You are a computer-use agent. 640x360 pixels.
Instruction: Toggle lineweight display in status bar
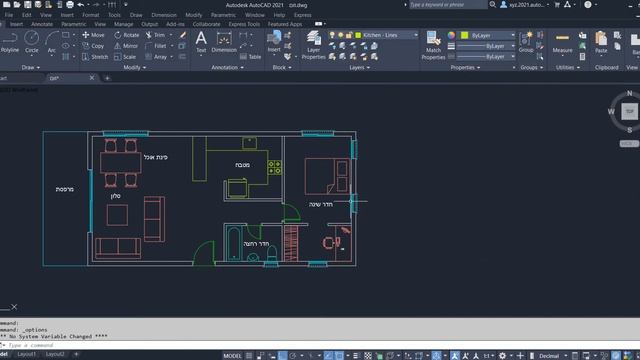(356, 356)
